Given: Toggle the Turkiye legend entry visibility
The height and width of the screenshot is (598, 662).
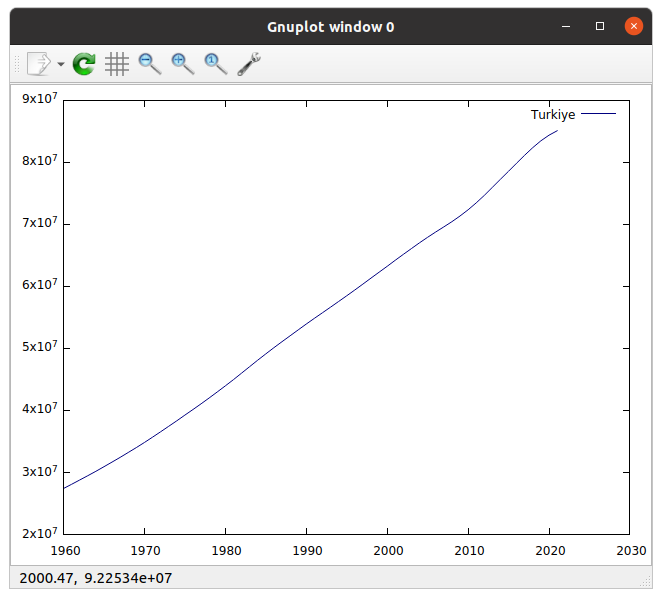Looking at the screenshot, I should [552, 115].
